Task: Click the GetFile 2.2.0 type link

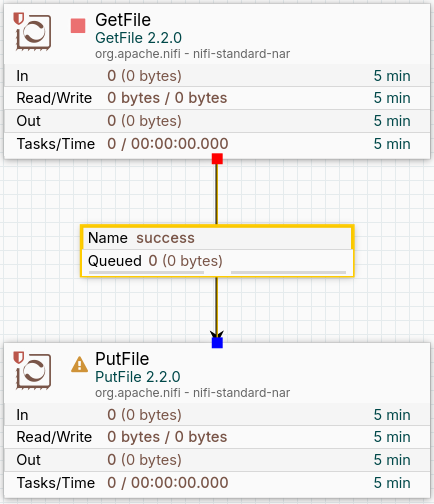Action: click(x=138, y=38)
